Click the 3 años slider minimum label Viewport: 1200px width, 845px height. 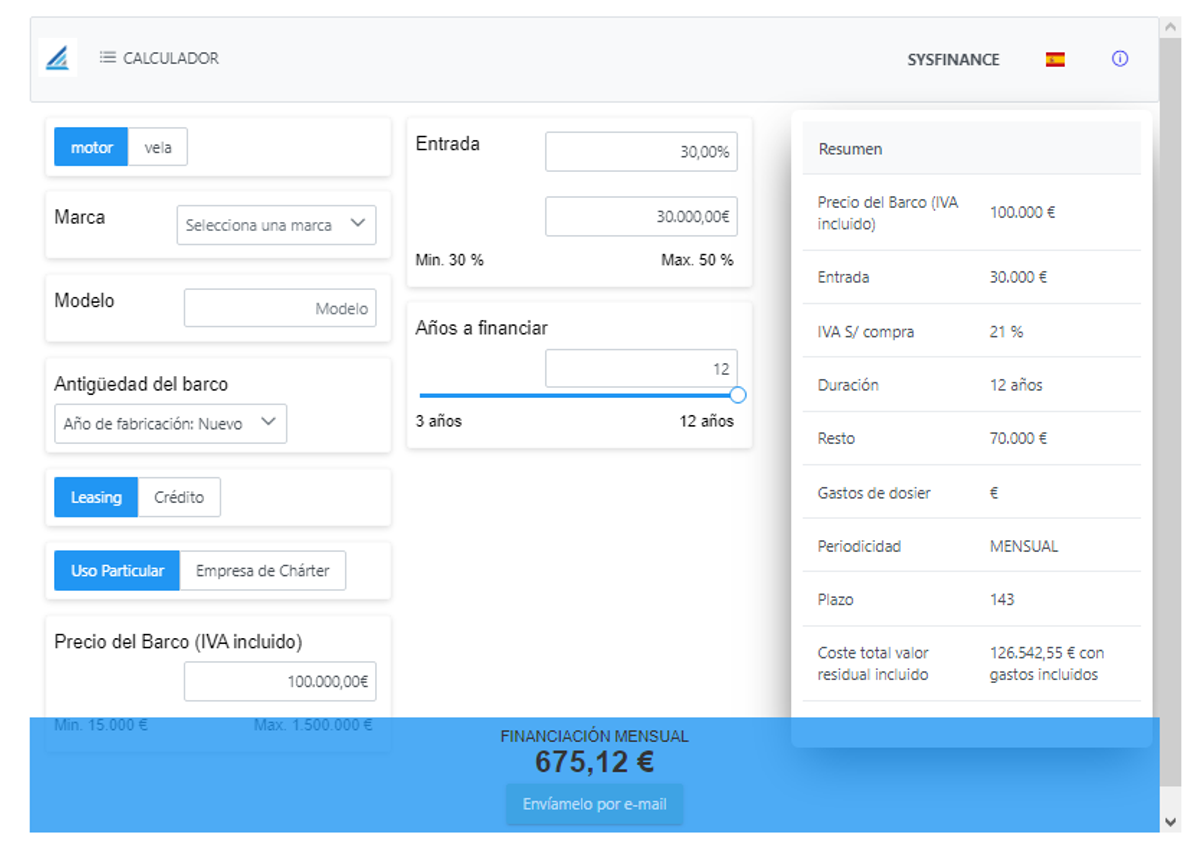pyautogui.click(x=439, y=421)
